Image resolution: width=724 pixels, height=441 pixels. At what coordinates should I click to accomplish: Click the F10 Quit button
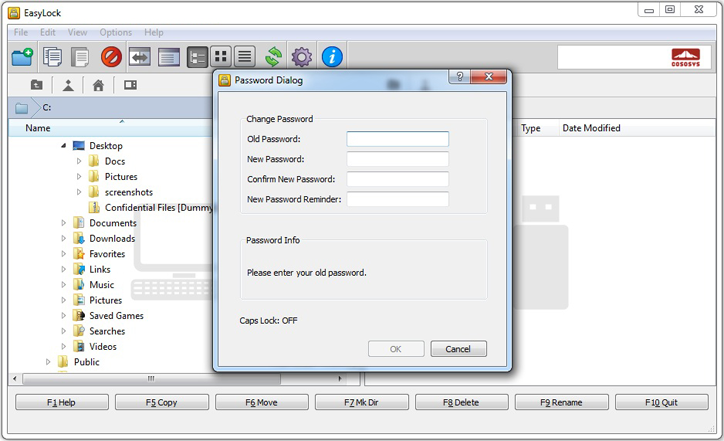coord(661,402)
